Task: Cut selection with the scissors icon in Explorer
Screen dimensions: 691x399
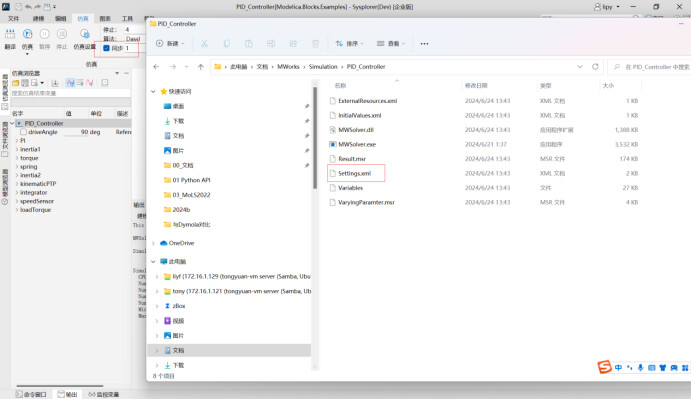Action: coord(204,44)
